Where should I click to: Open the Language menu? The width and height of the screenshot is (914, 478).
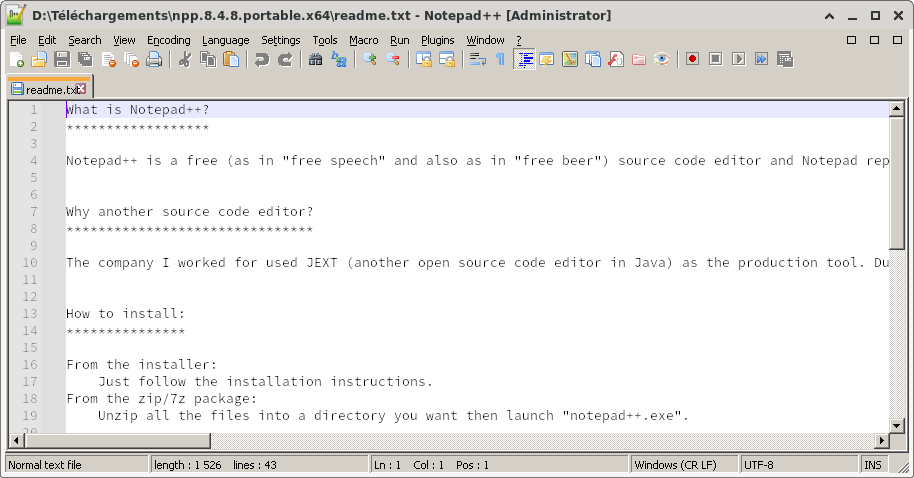226,40
